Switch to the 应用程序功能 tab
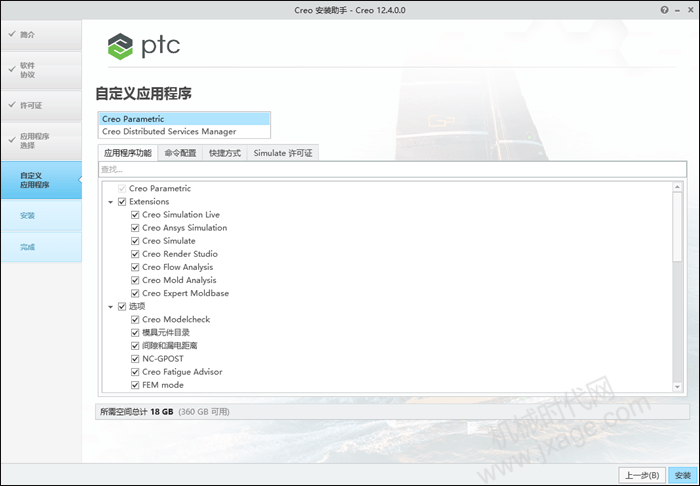This screenshot has width=700, height=486. [x=128, y=153]
